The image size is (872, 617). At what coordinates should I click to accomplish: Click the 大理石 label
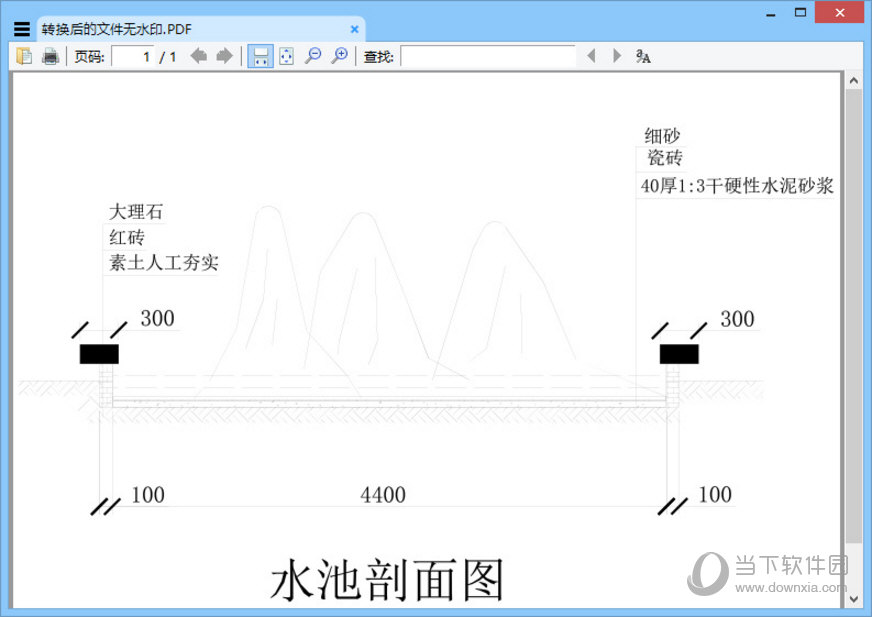(136, 212)
